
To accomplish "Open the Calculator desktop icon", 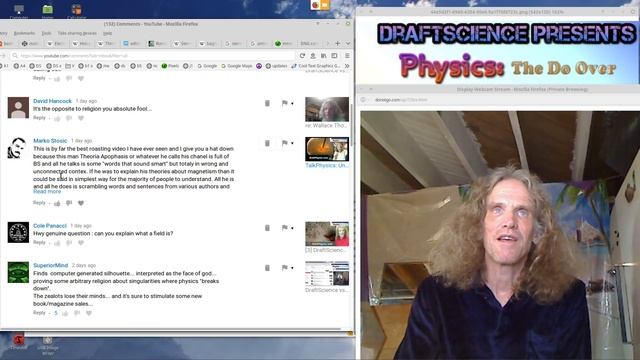I will click(x=76, y=11).
